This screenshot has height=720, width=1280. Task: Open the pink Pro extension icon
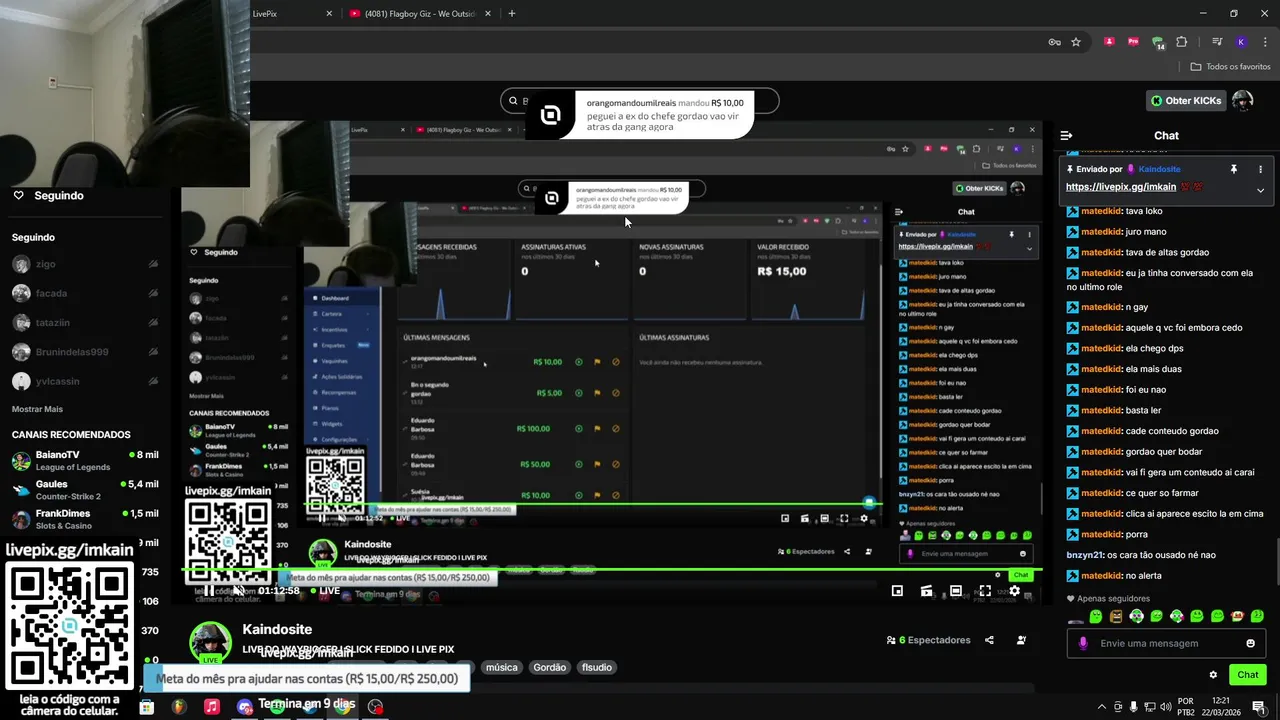(1133, 42)
